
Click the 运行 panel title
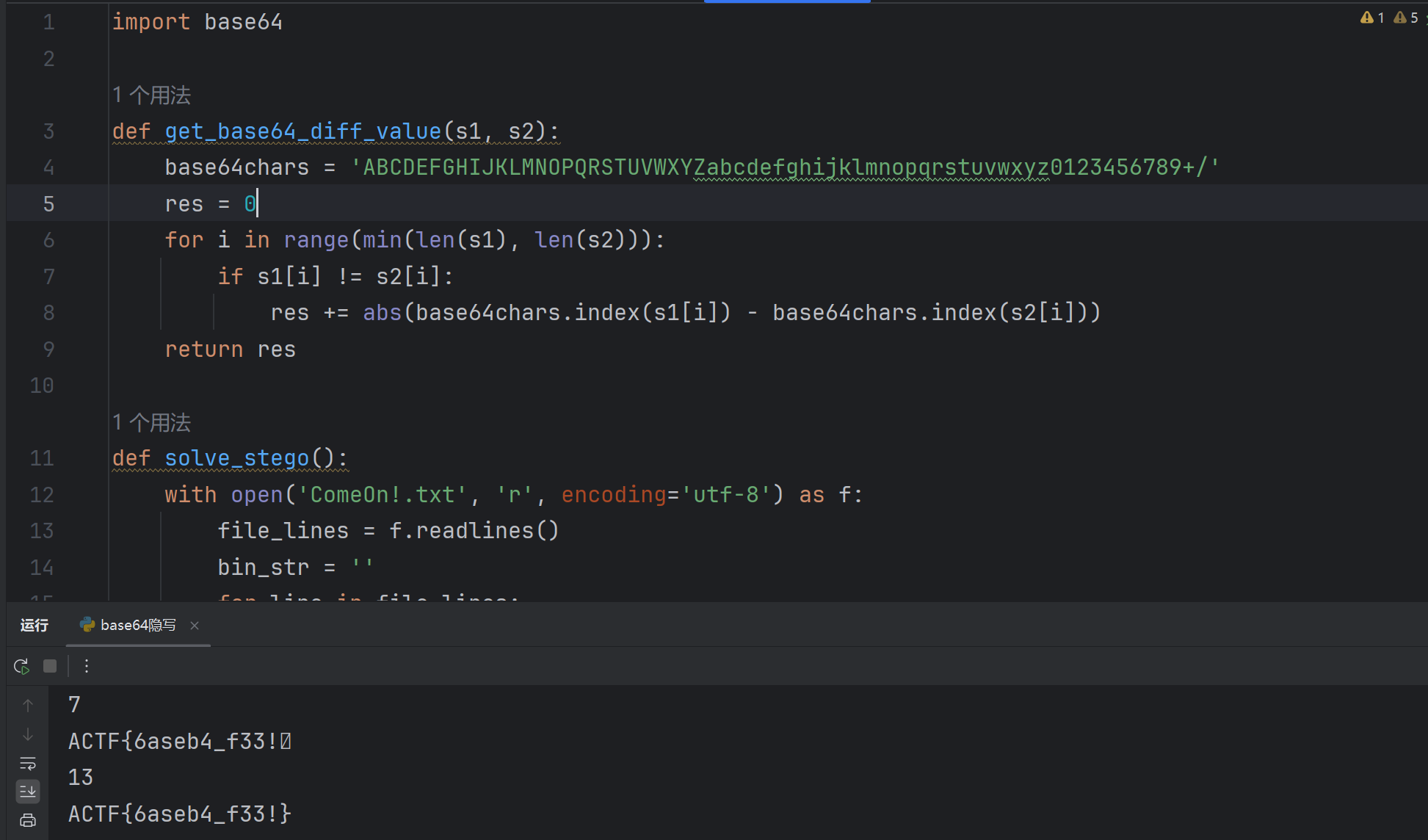pyautogui.click(x=34, y=626)
